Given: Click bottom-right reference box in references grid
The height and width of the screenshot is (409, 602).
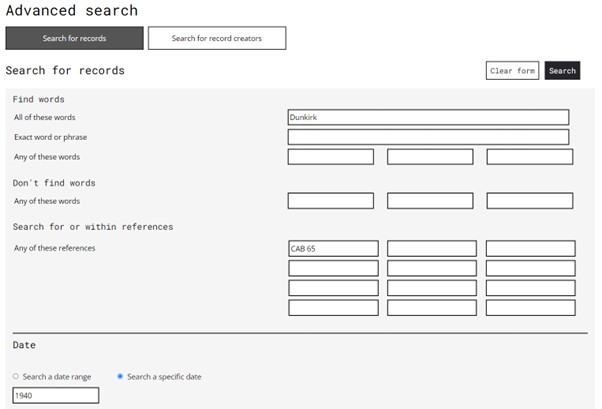Looking at the screenshot, I should (531, 308).
